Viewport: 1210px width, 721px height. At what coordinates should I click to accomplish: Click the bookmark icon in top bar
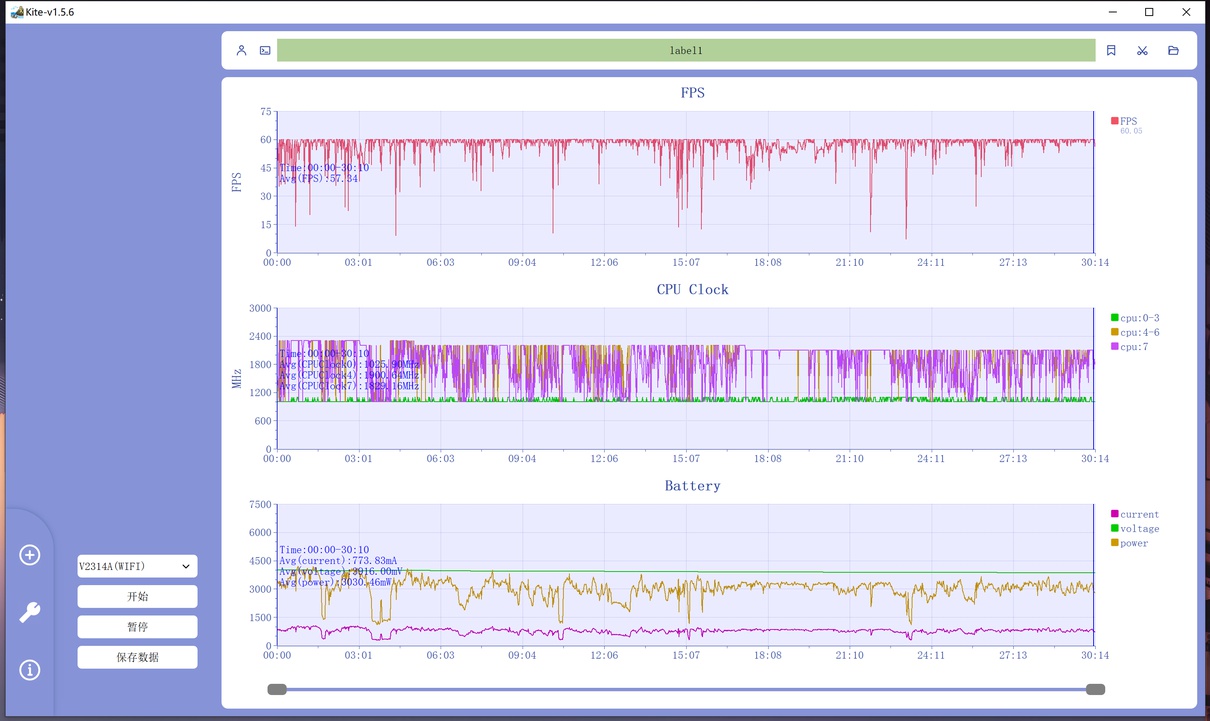coord(1111,50)
